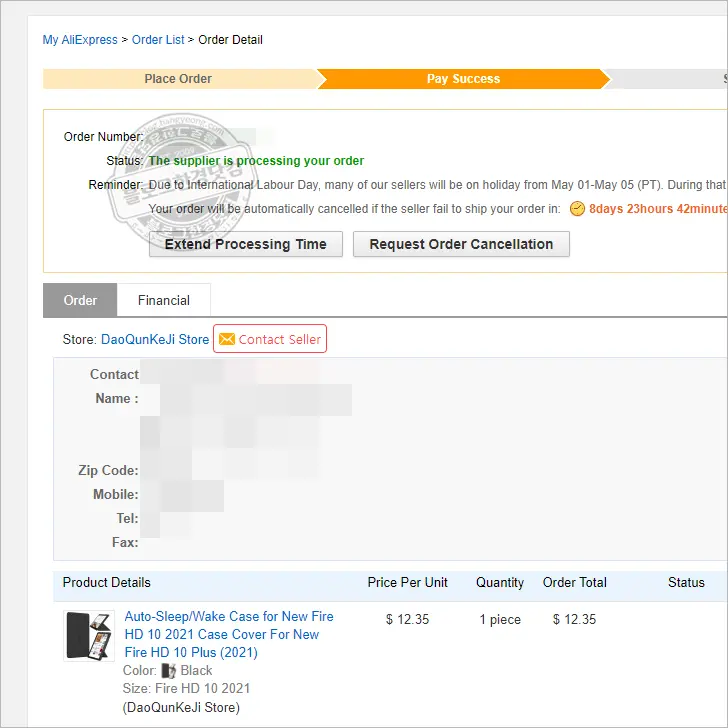Open DaoQunKeJi Store link beside Store label
This screenshot has width=728, height=728.
pos(155,339)
